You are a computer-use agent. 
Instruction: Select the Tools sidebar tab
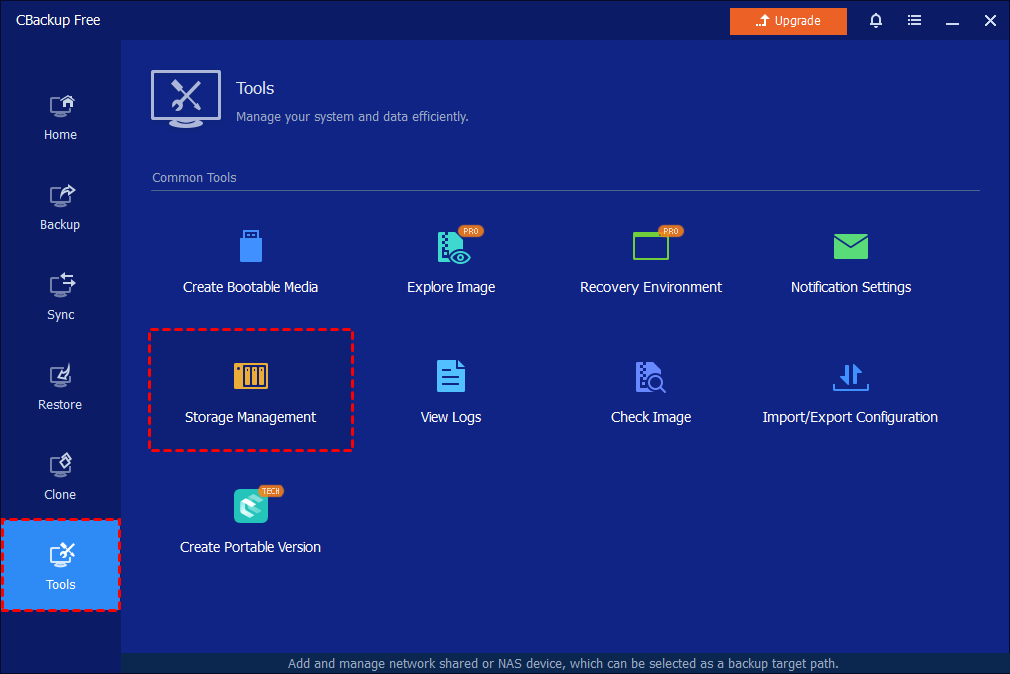(x=60, y=566)
